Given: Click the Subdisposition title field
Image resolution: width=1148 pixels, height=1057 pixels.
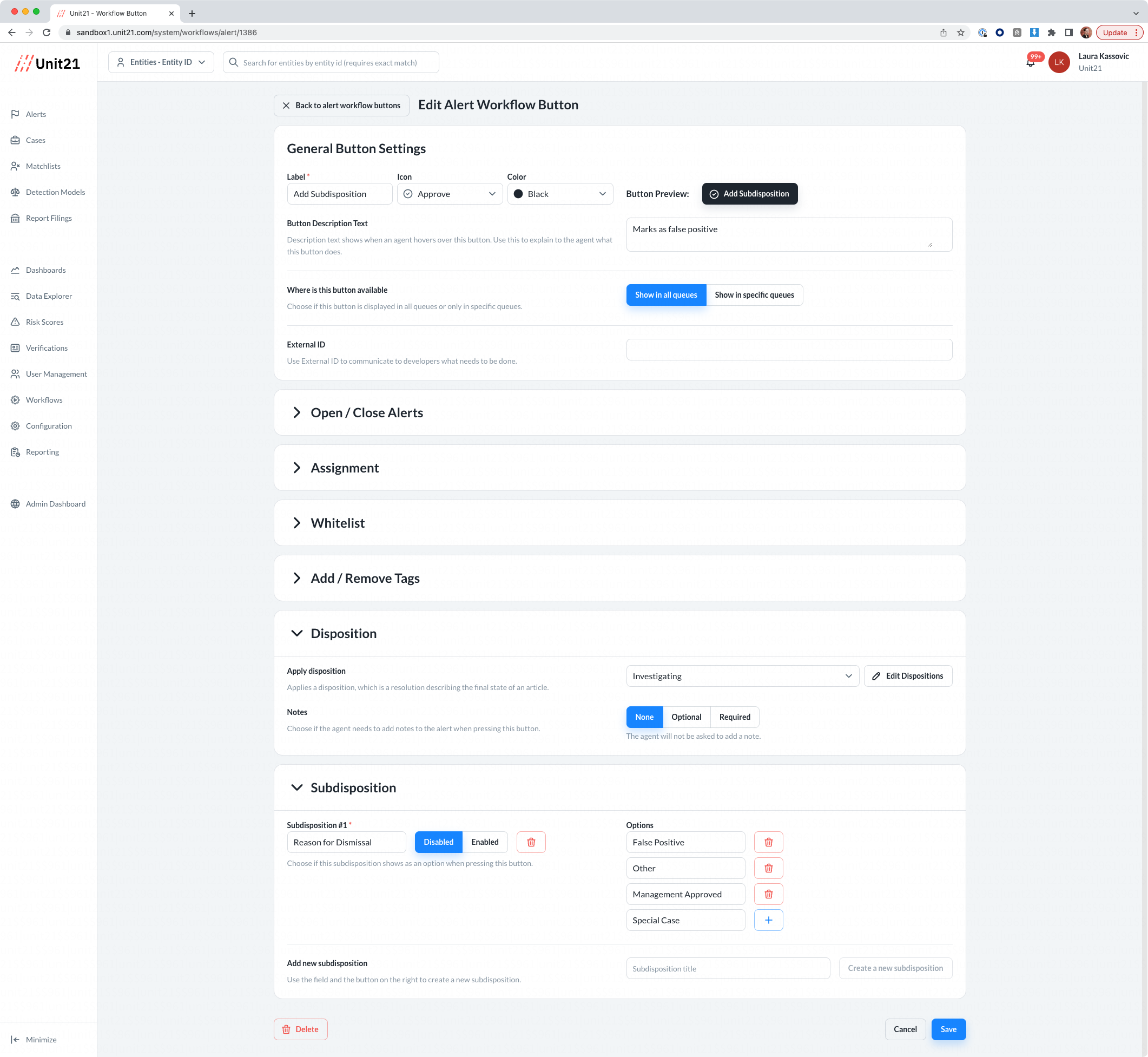Looking at the screenshot, I should click(x=728, y=968).
